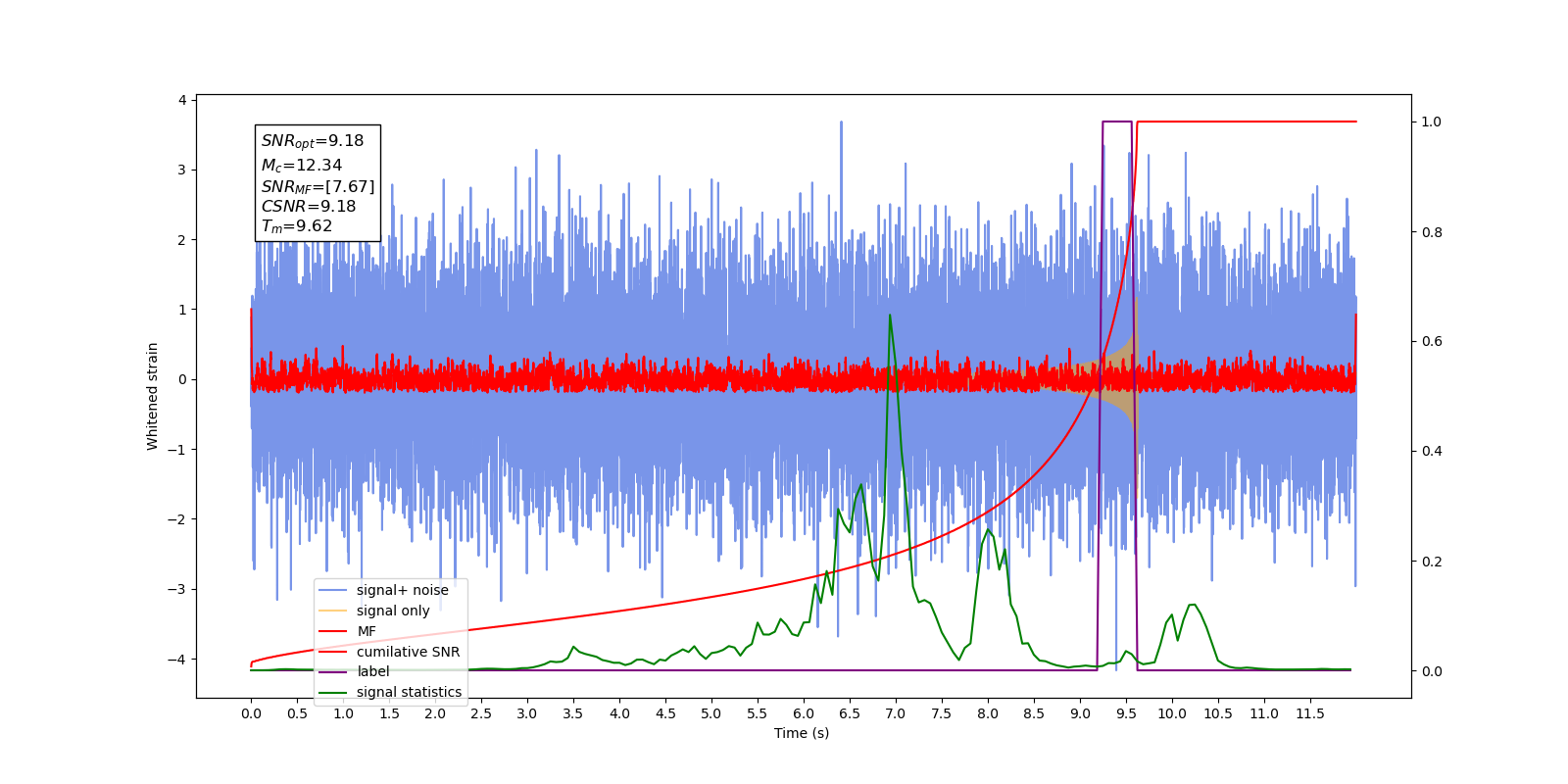Click the −4 tick on left strain axis
Viewport: 1568px width, 784px height.
(177, 659)
